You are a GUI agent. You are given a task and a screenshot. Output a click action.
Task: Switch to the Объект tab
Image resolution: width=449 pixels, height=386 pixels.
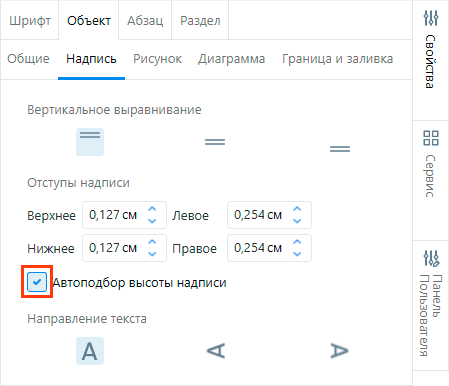click(x=89, y=21)
